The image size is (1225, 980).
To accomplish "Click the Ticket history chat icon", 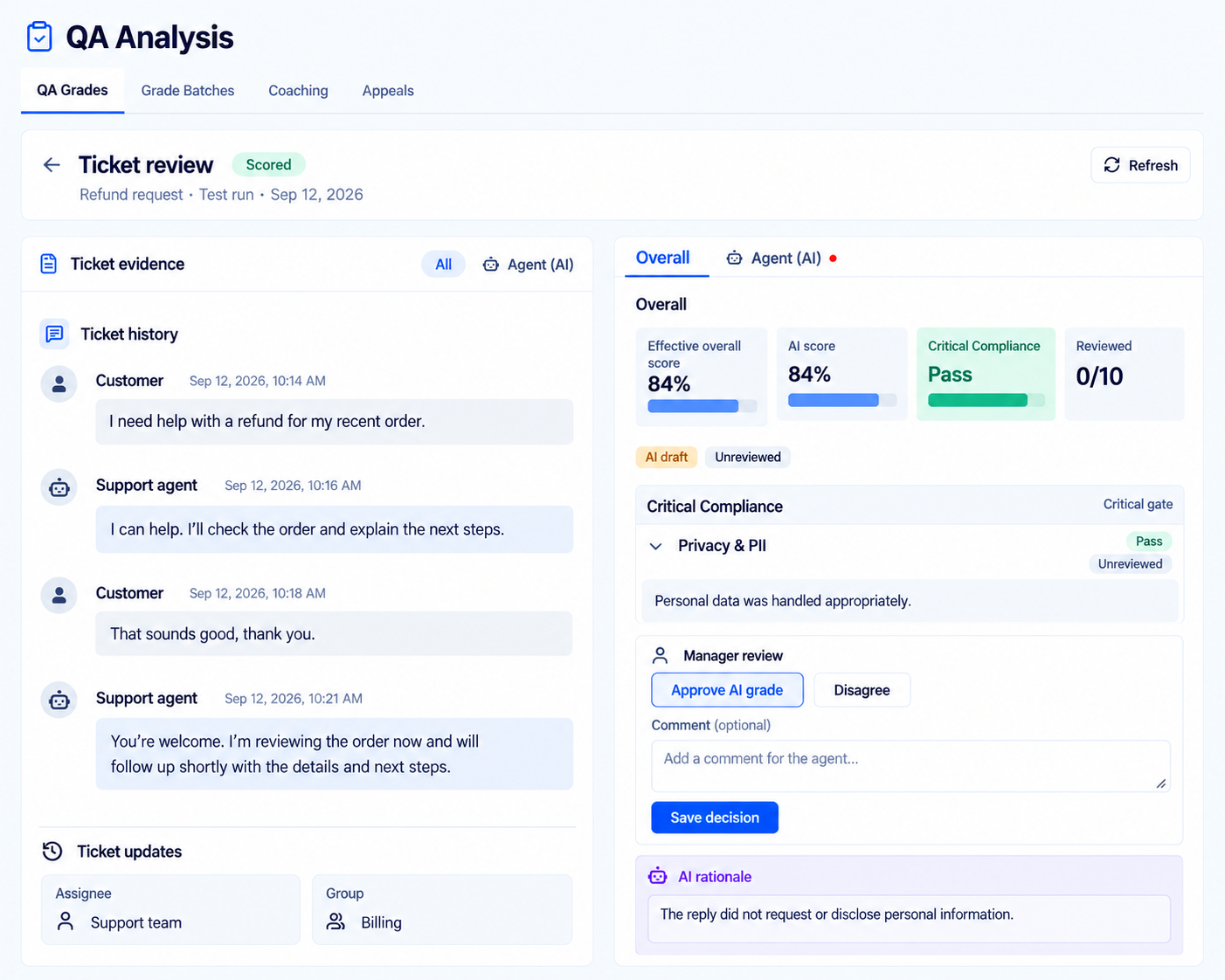I will click(54, 334).
